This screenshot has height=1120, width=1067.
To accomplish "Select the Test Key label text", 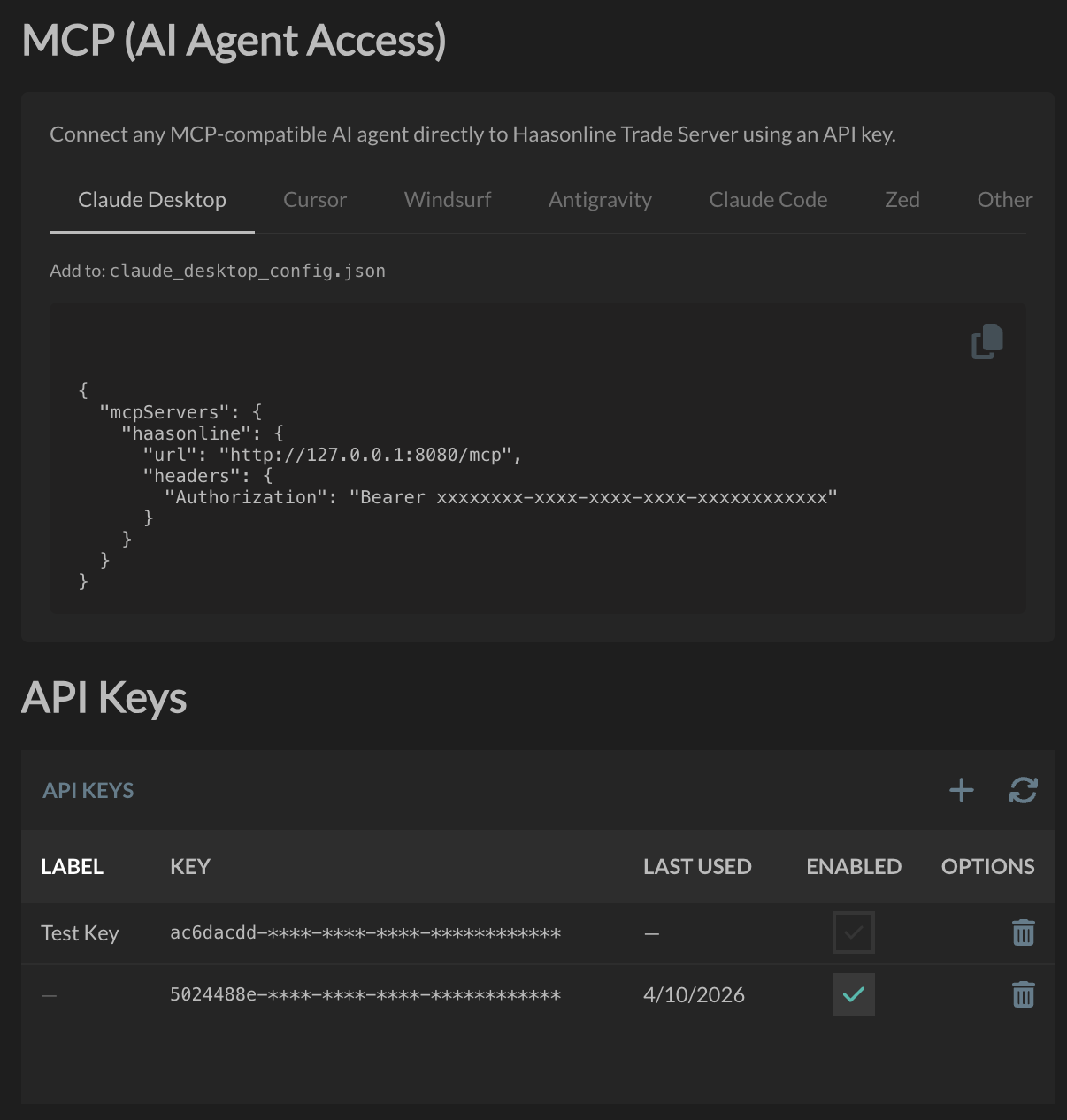I will coord(80,932).
